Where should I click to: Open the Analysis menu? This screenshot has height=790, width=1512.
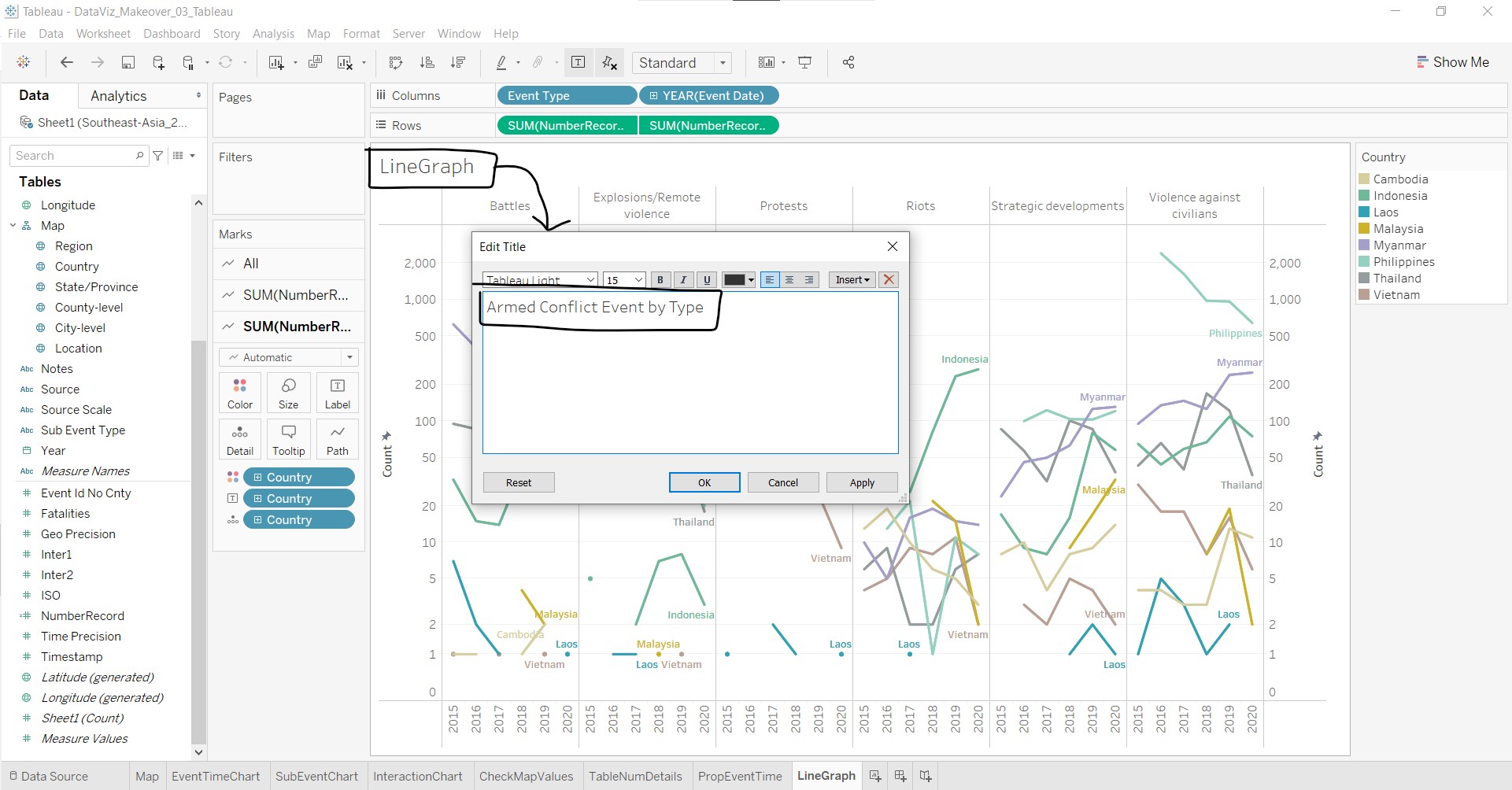(x=273, y=34)
